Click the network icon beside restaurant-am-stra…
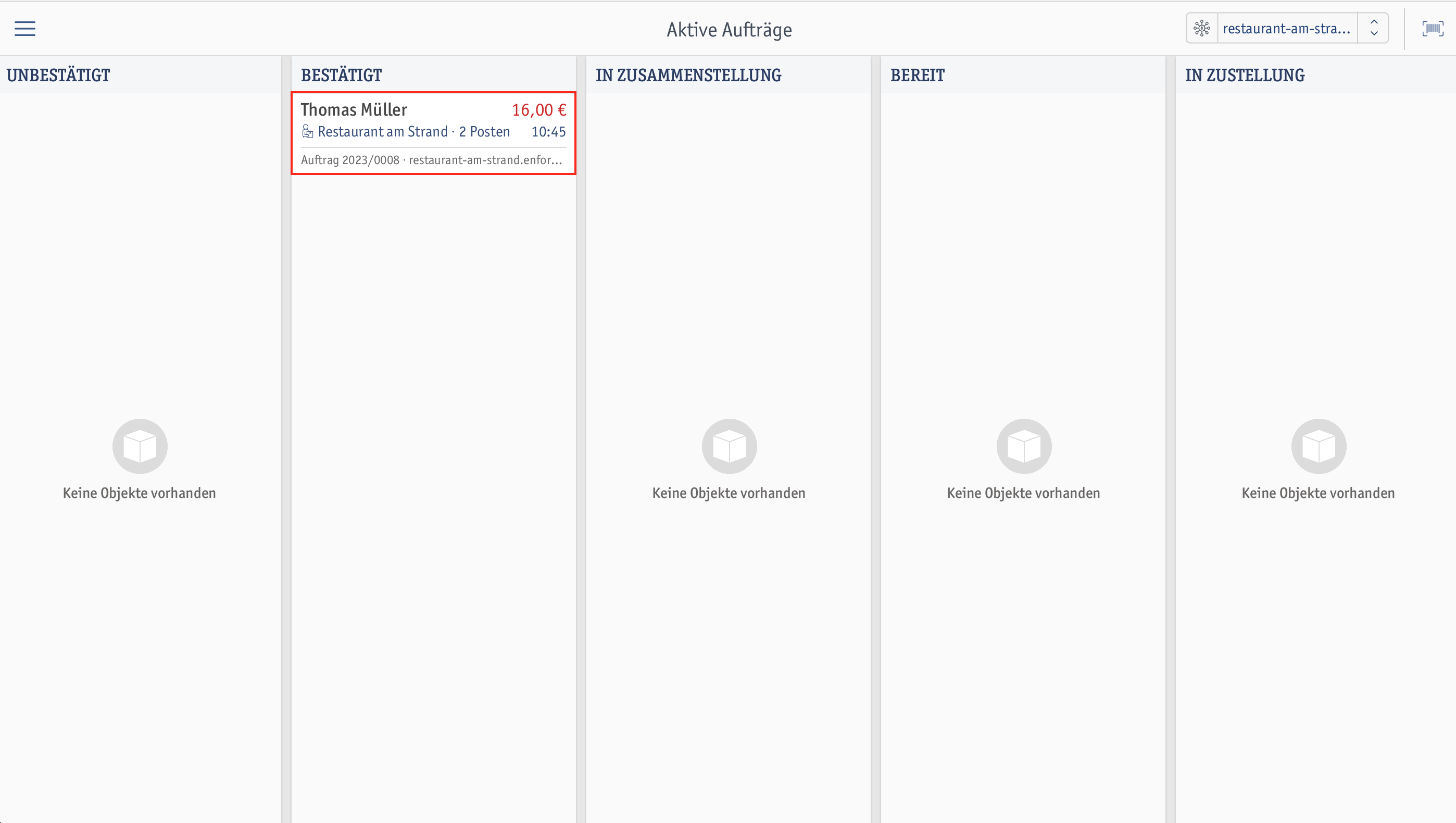 (x=1202, y=28)
